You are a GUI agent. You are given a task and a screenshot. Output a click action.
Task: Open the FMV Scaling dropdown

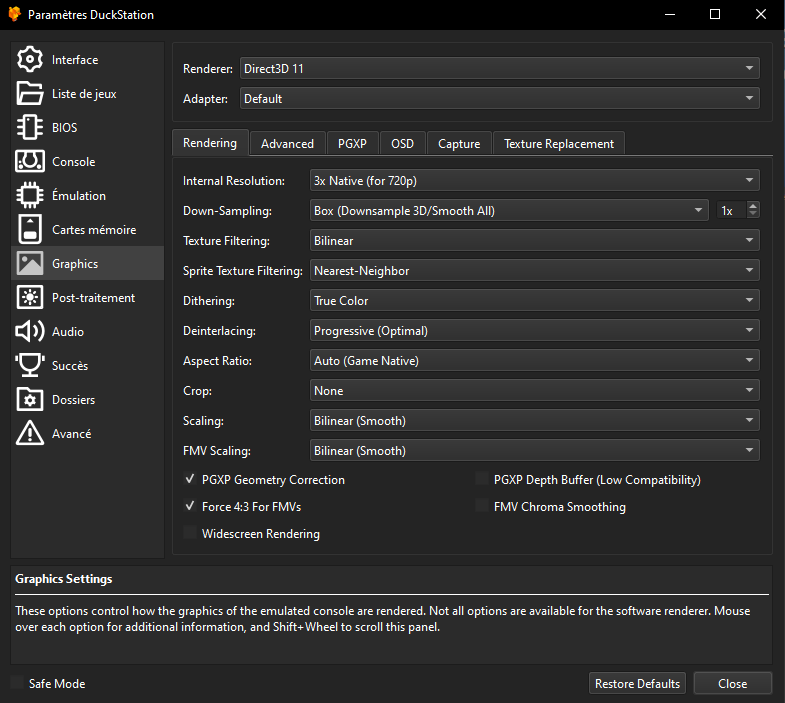[x=535, y=451]
